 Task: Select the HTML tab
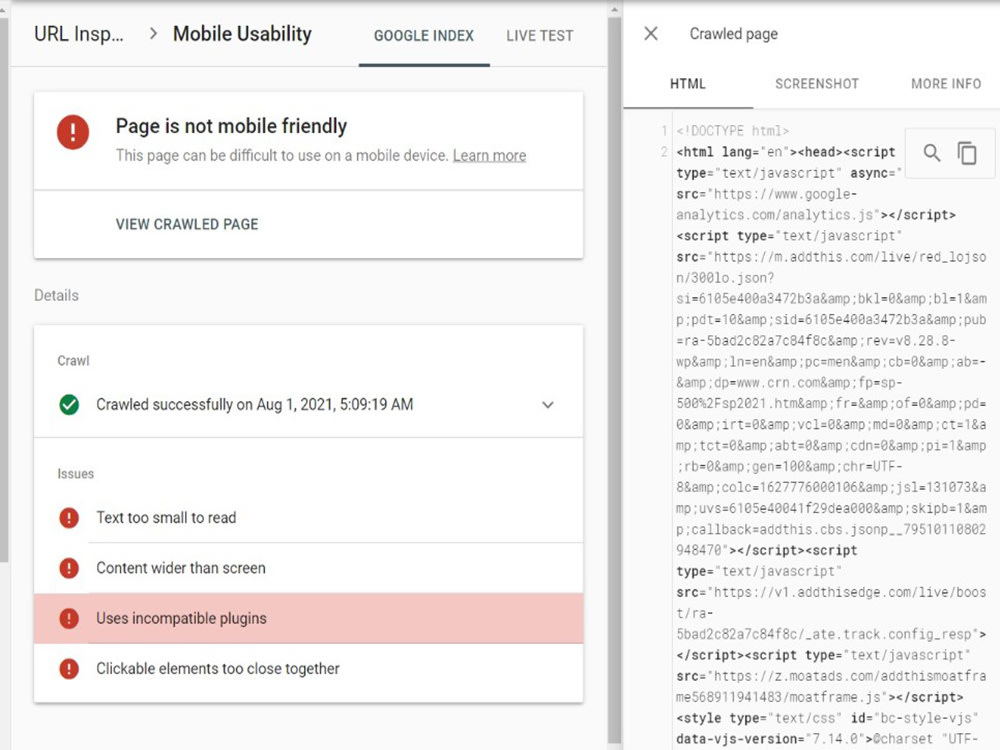pyautogui.click(x=687, y=84)
